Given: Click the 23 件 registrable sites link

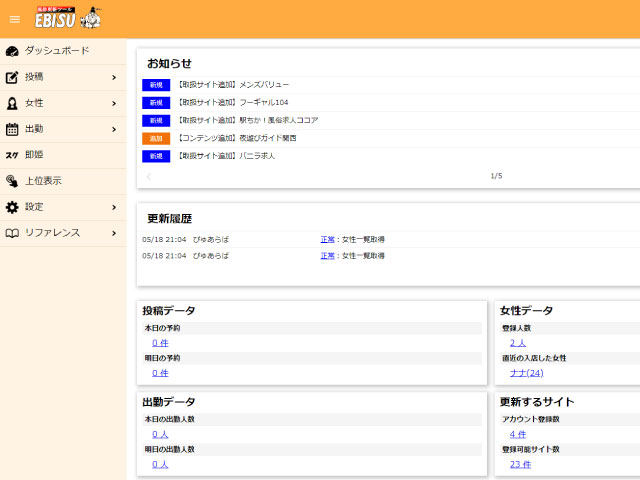Looking at the screenshot, I should [x=520, y=464].
